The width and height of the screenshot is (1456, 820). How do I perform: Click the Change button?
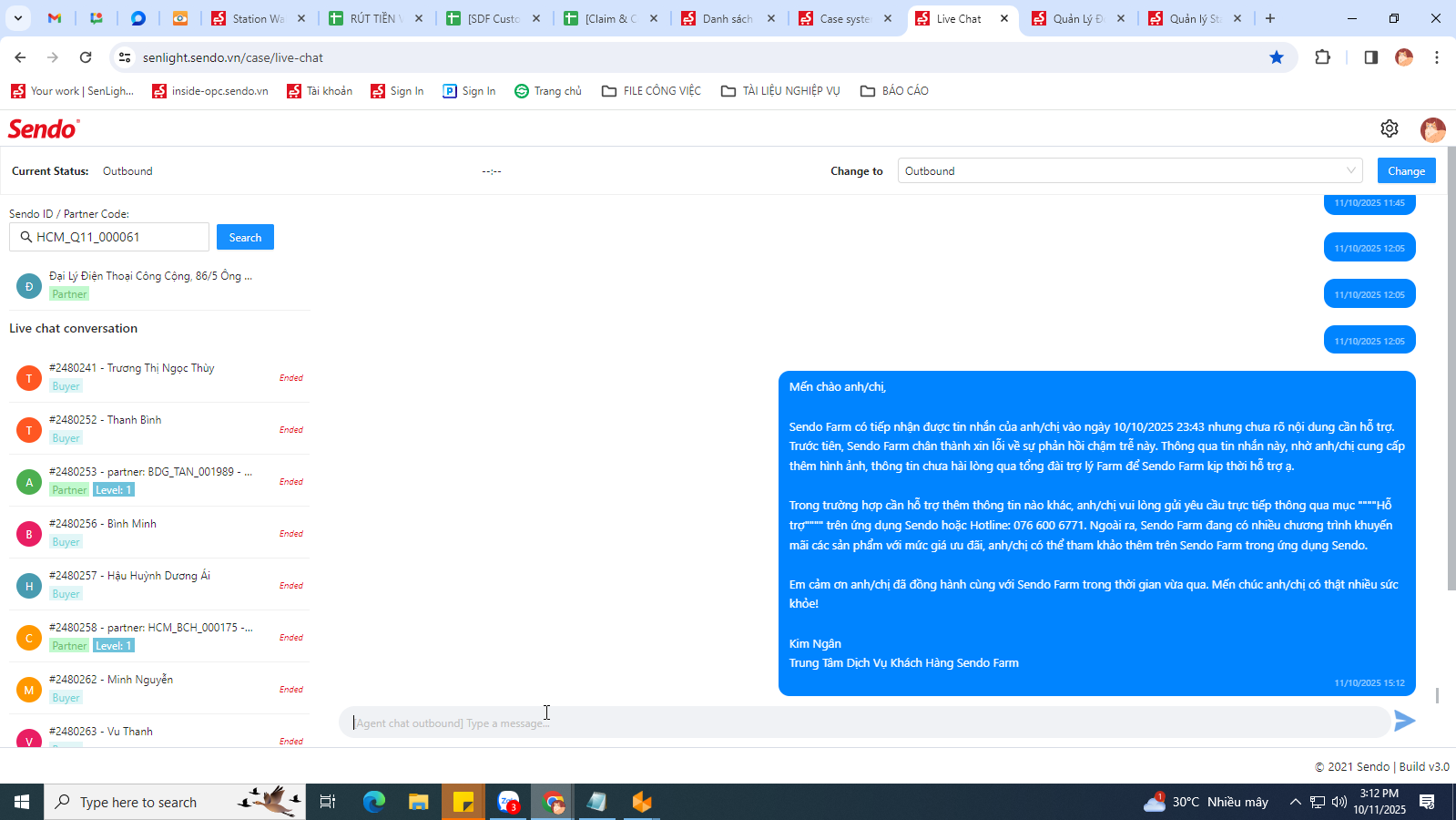[1406, 170]
